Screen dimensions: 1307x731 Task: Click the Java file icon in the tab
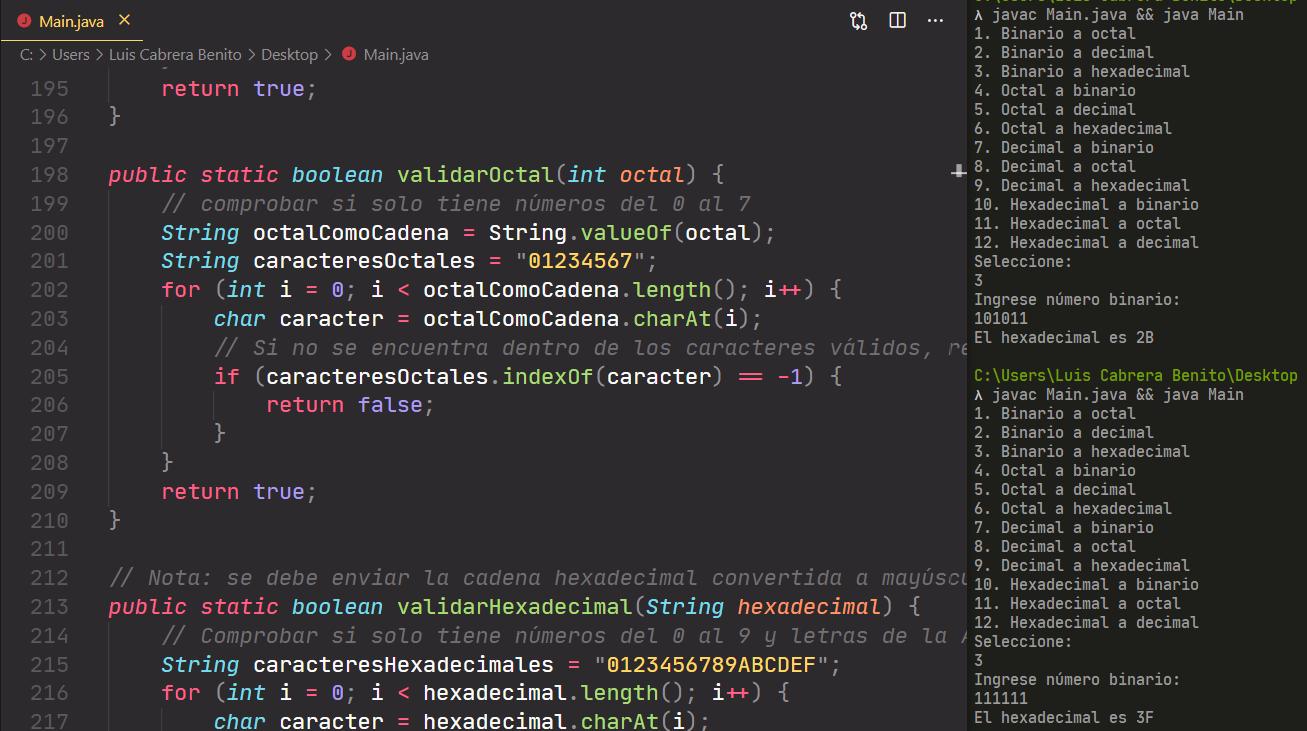(25, 20)
